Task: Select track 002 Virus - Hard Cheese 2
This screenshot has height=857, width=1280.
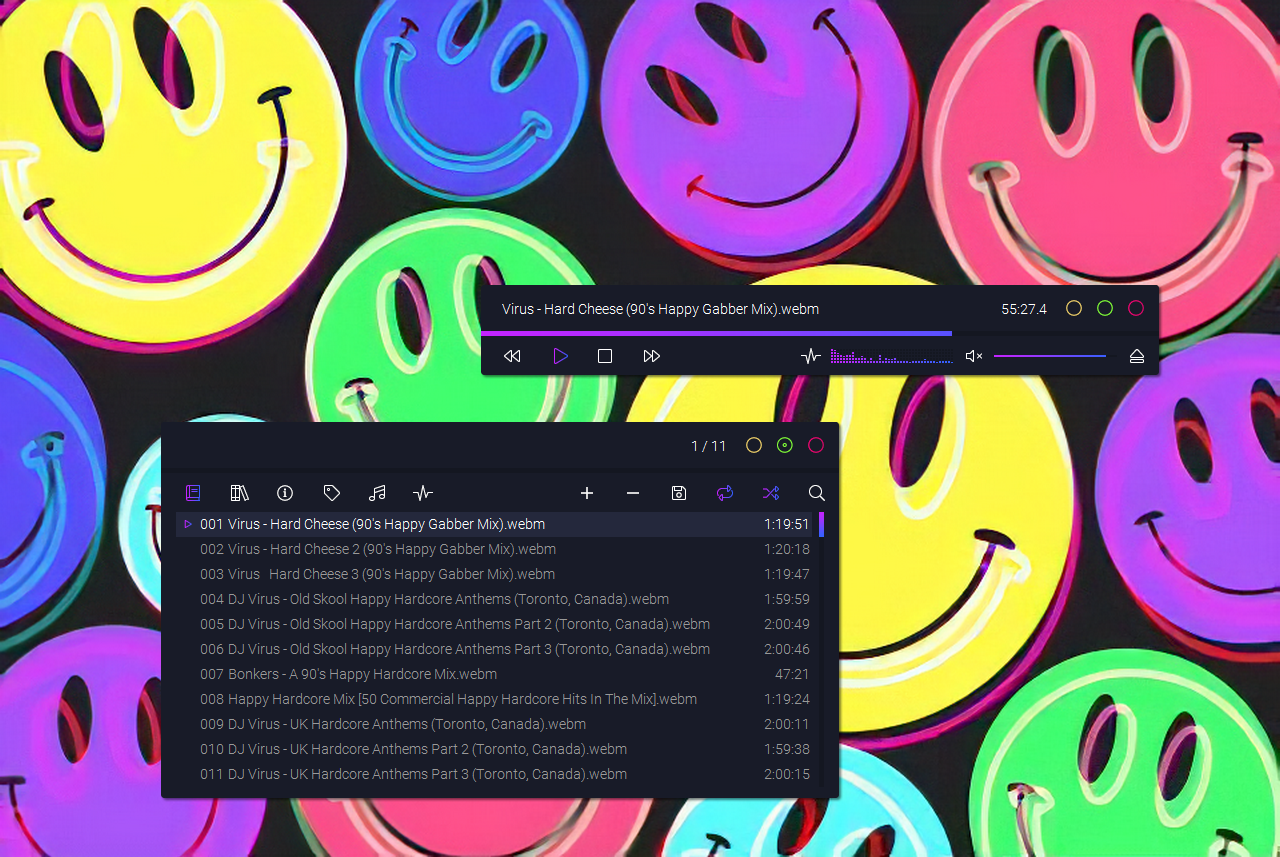Action: click(496, 549)
